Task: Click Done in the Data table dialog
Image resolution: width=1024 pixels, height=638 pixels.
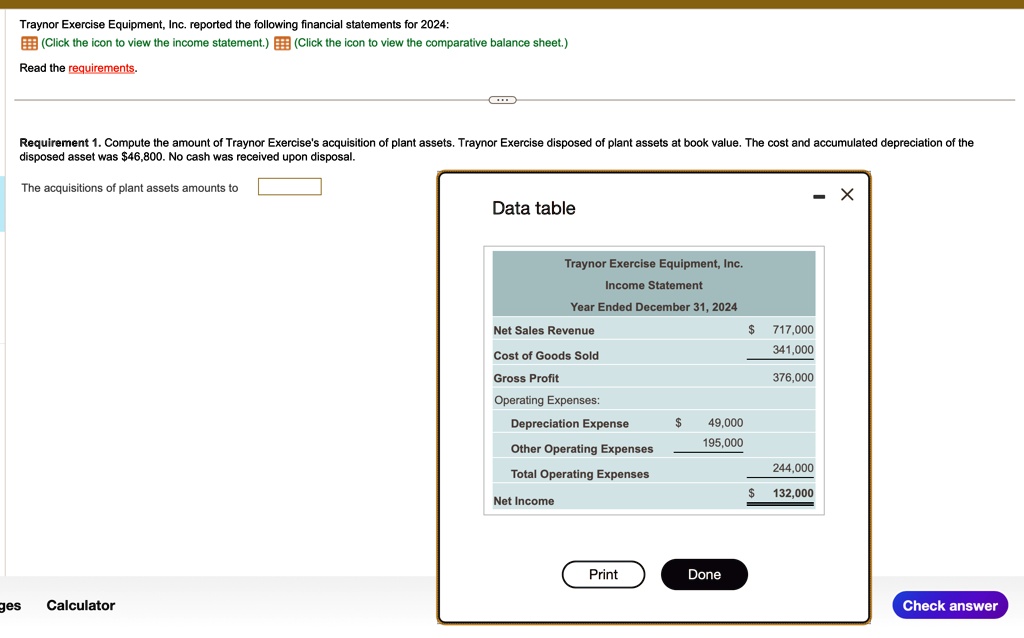Action: tap(704, 574)
